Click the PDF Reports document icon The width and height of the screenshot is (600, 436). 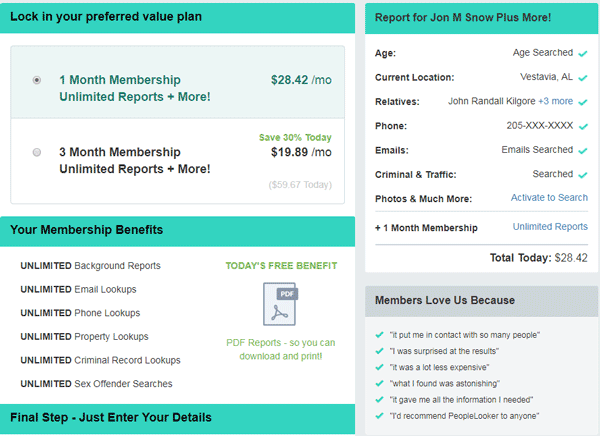281,303
